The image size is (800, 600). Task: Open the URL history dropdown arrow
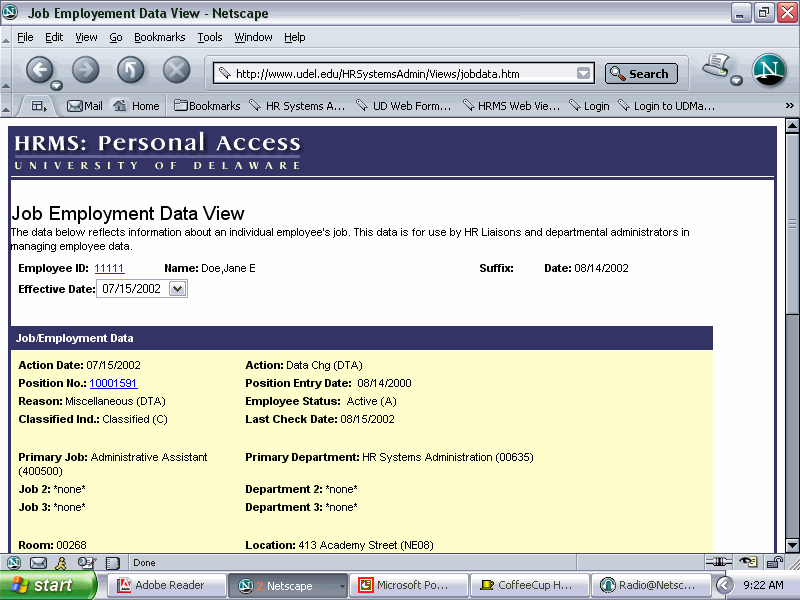(x=584, y=73)
